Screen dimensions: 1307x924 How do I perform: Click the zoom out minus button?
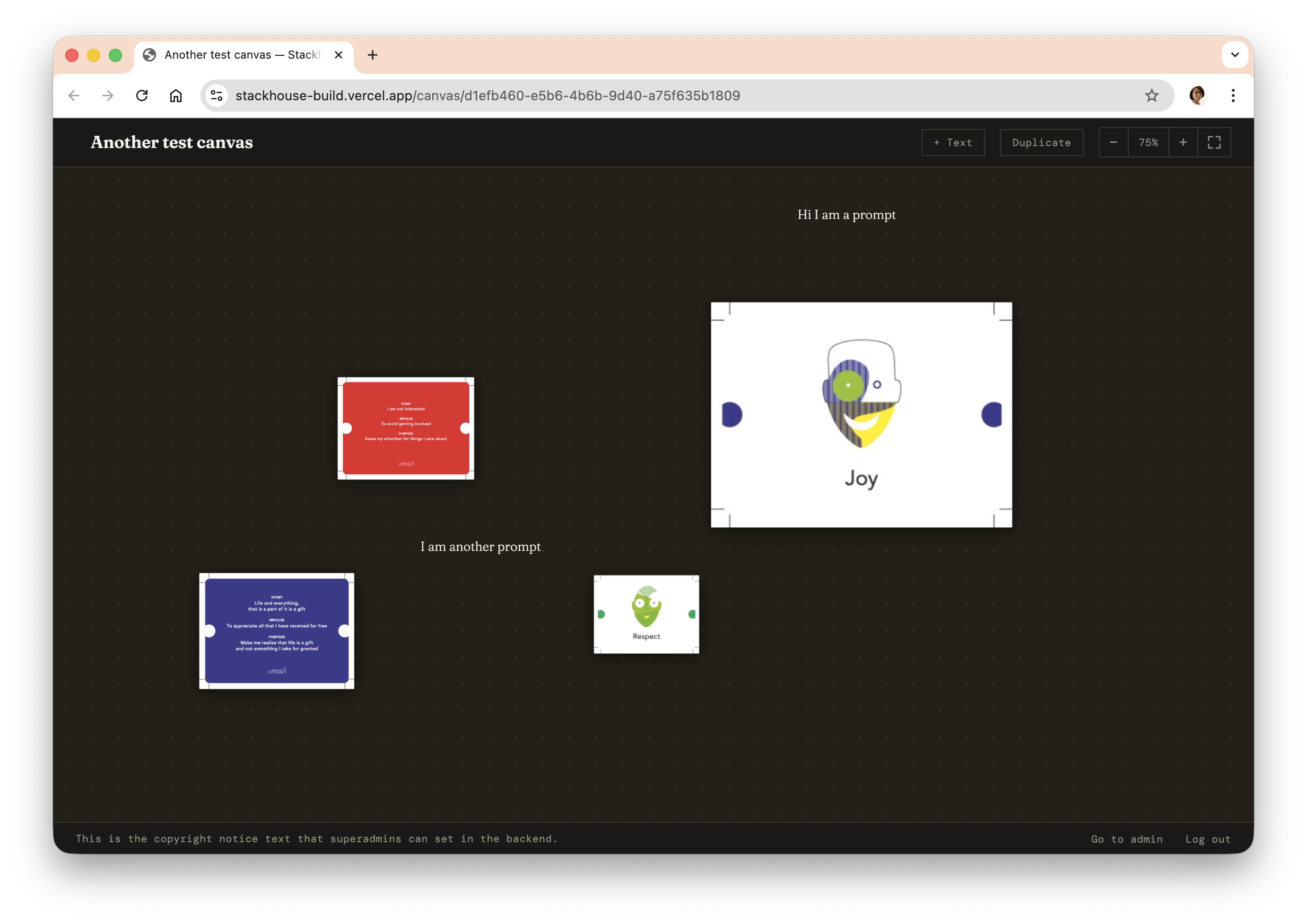click(1113, 142)
